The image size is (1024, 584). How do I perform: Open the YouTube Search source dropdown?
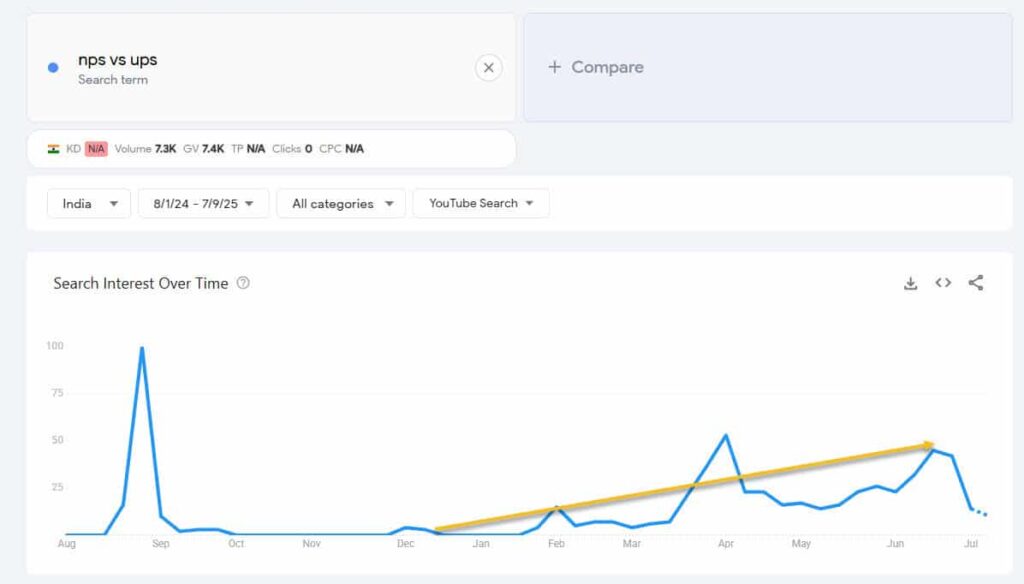[x=481, y=203]
